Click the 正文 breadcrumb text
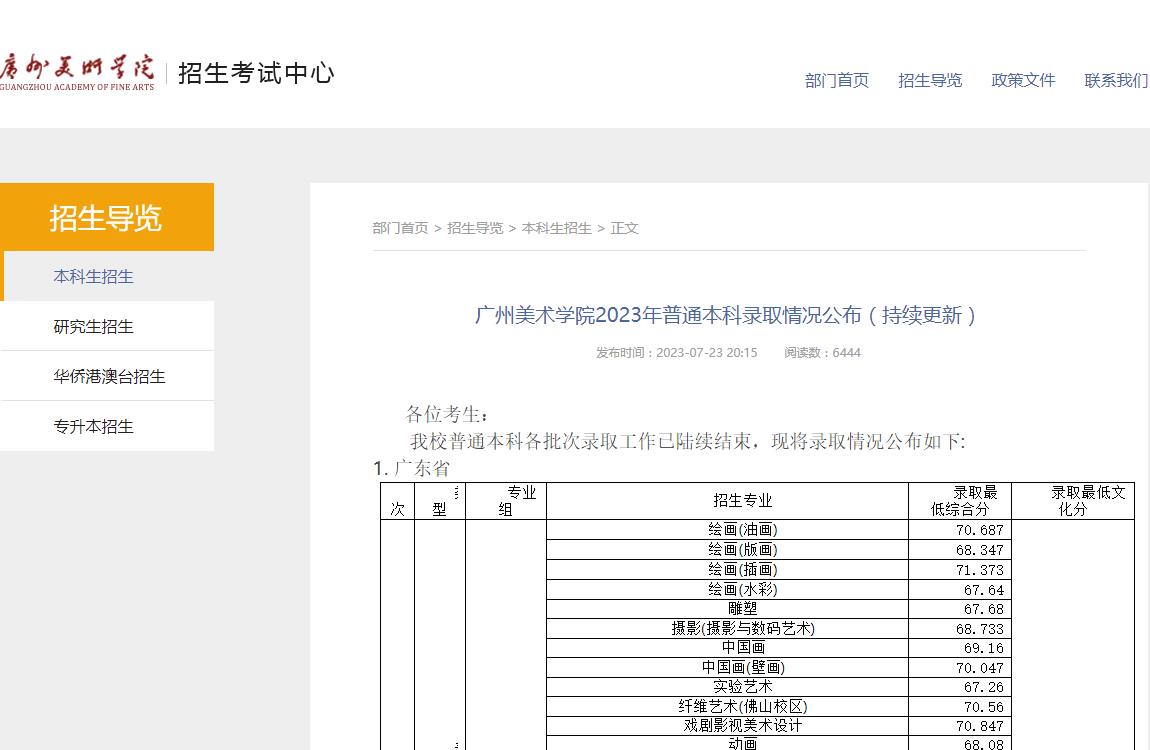 [624, 228]
